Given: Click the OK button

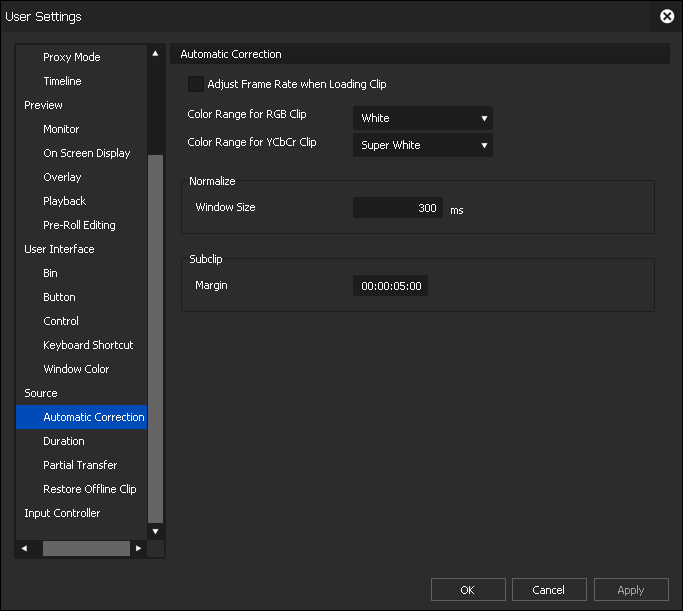Looking at the screenshot, I should pos(468,590).
